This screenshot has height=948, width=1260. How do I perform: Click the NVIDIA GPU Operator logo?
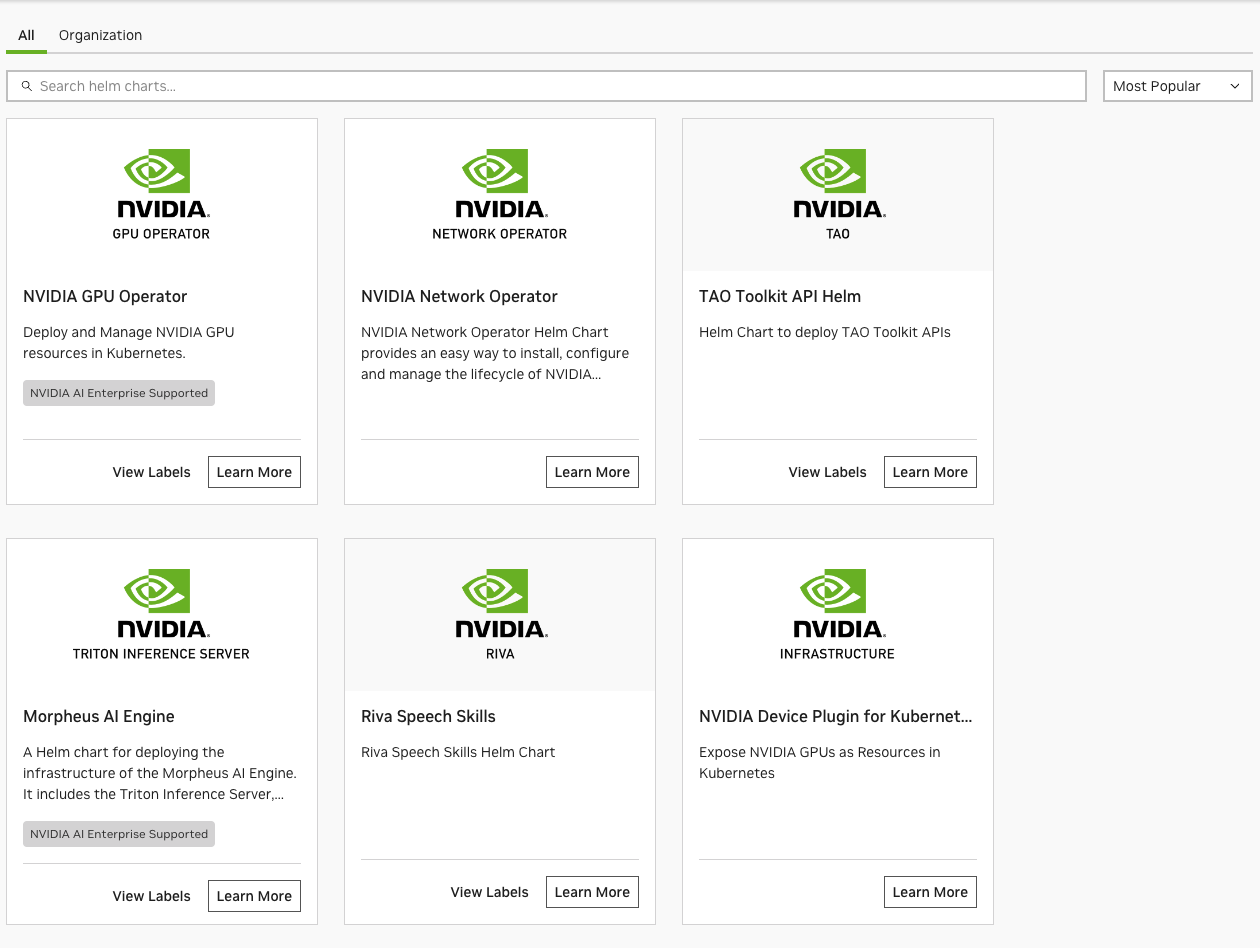[162, 195]
